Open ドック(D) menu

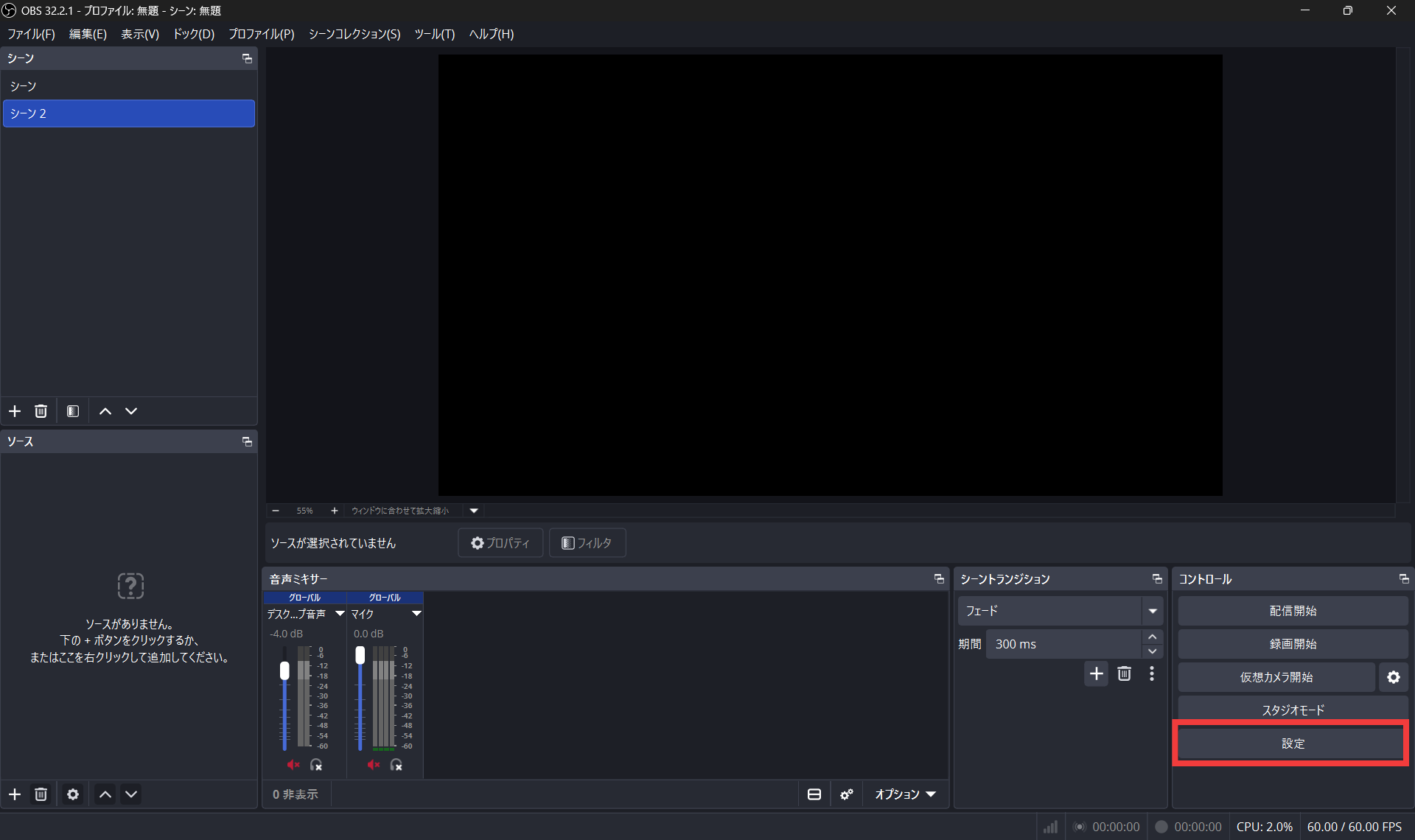point(194,34)
